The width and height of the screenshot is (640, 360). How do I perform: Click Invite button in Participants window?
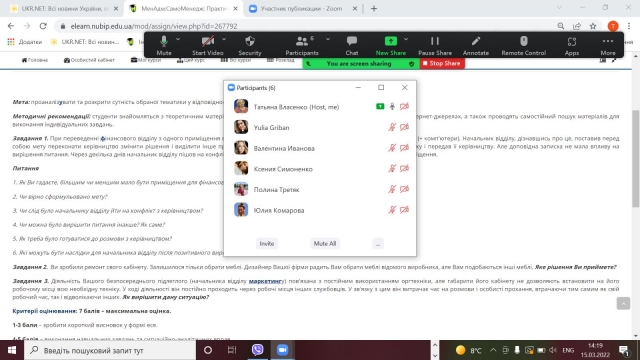[267, 244]
